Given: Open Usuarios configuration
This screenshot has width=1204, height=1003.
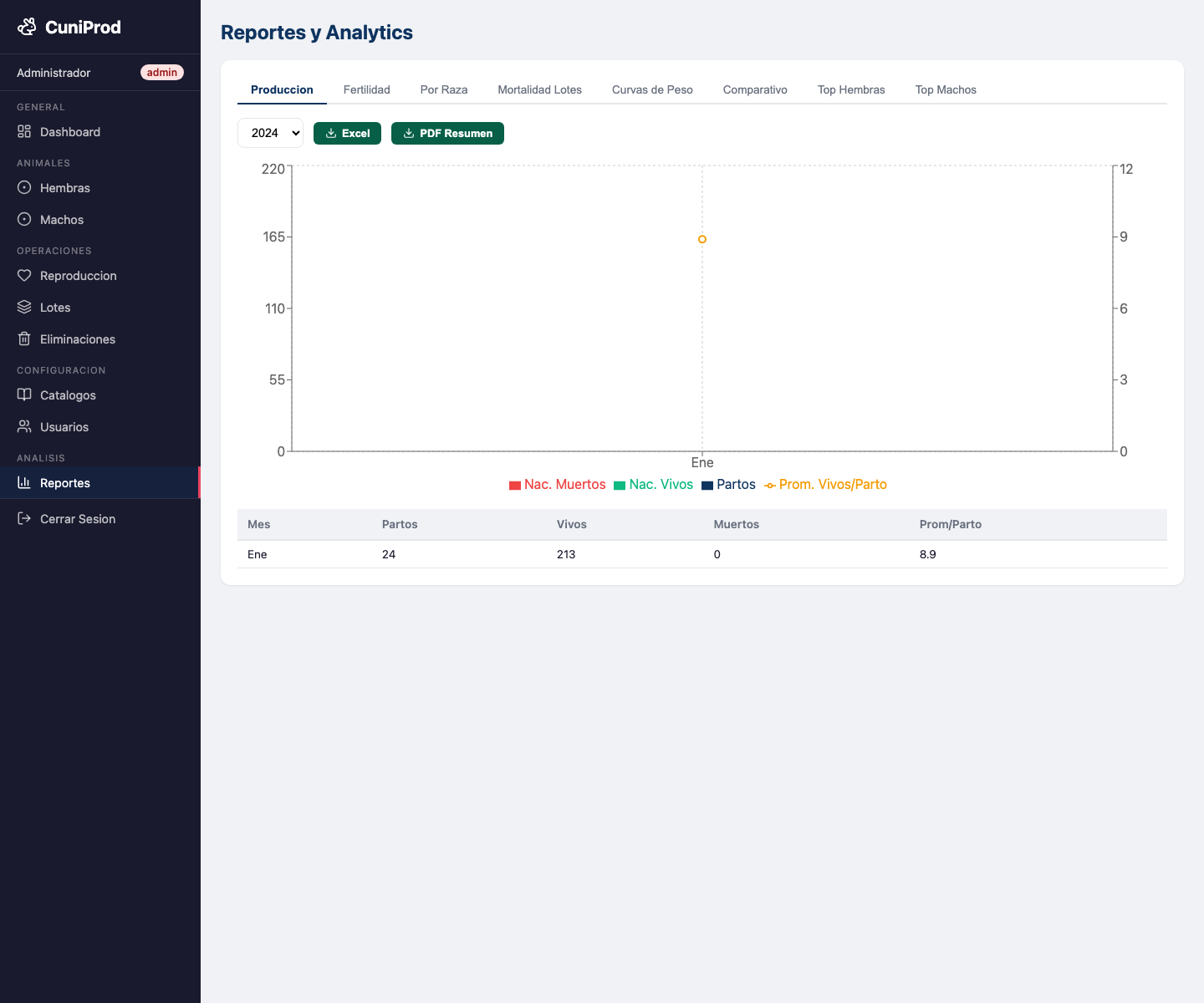Looking at the screenshot, I should tap(100, 426).
